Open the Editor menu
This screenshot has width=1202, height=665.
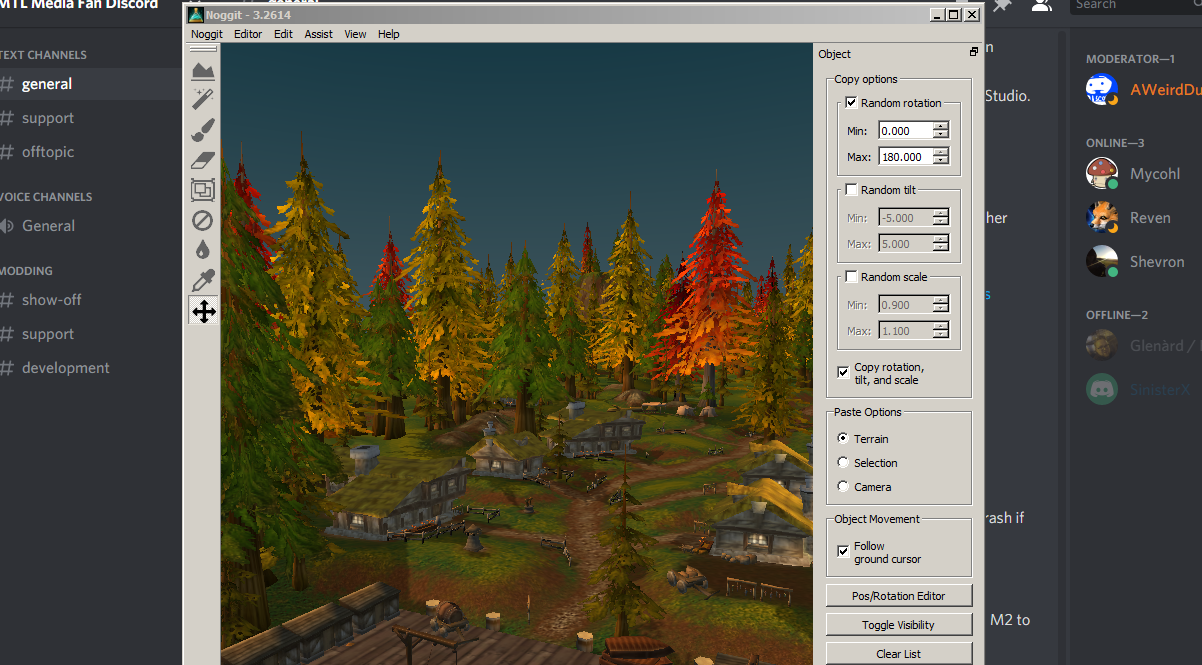pos(248,34)
